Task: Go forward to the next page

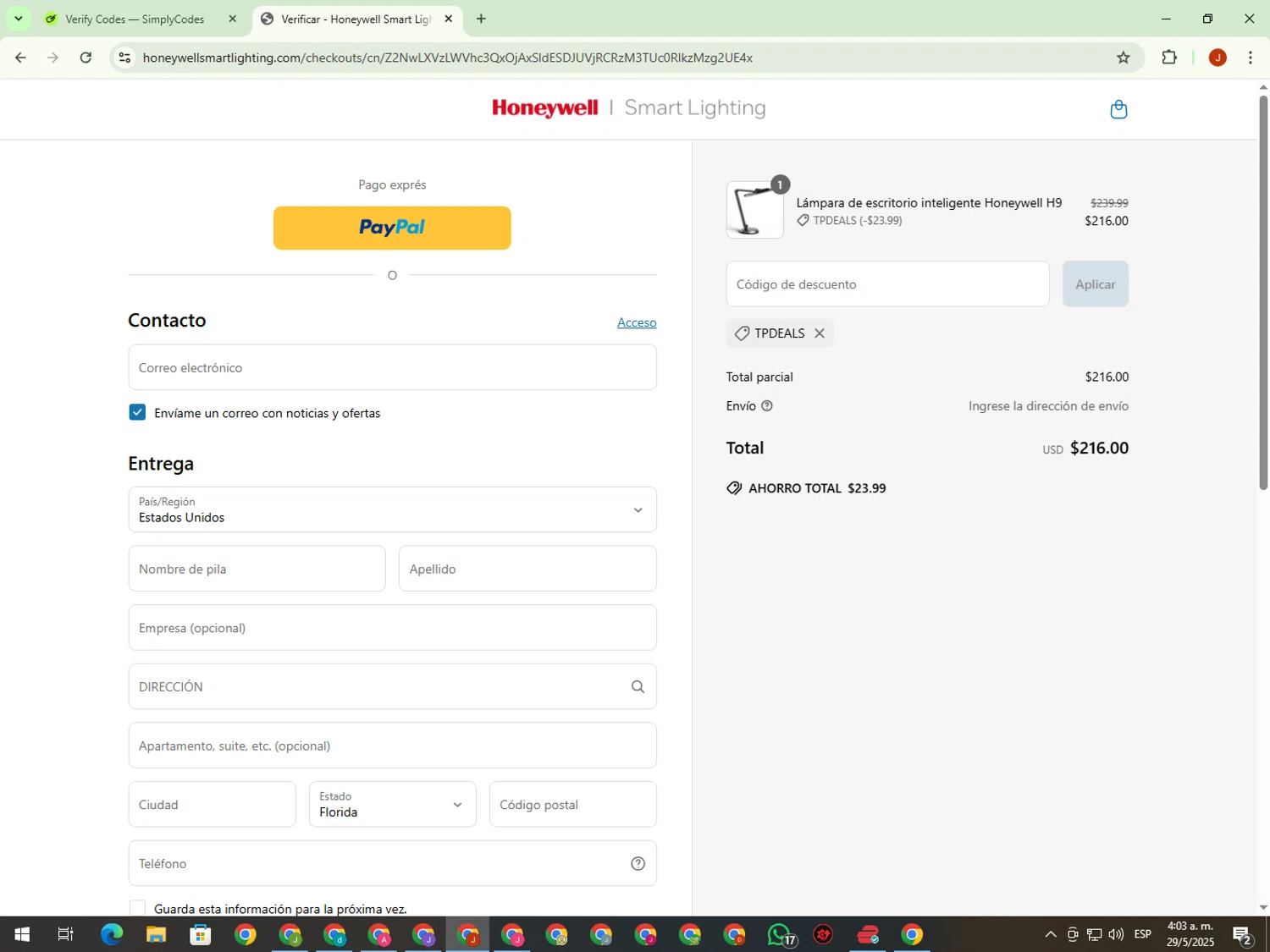Action: 52,58
